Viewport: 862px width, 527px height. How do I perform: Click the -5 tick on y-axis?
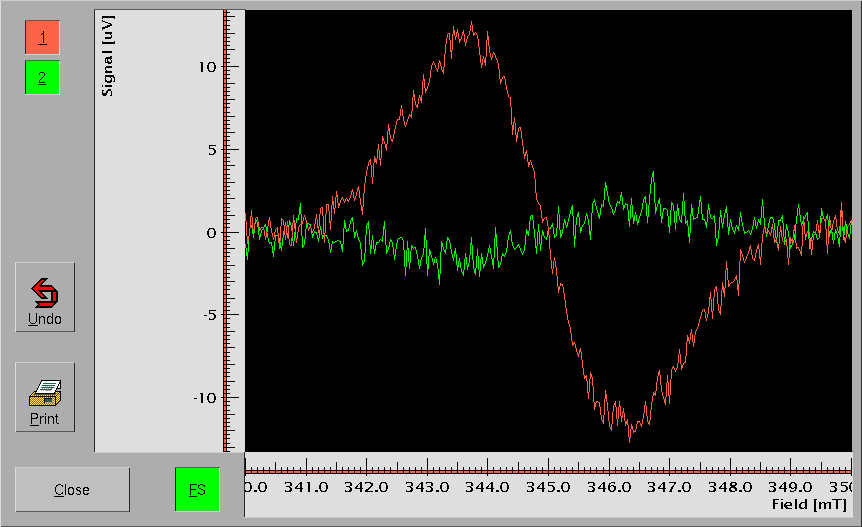(x=205, y=315)
